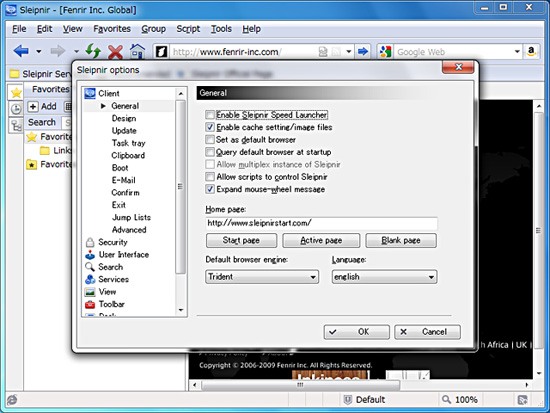Viewport: 550px width, 413px height.
Task: Click the green Refresh arrows icon
Action: coord(93,51)
